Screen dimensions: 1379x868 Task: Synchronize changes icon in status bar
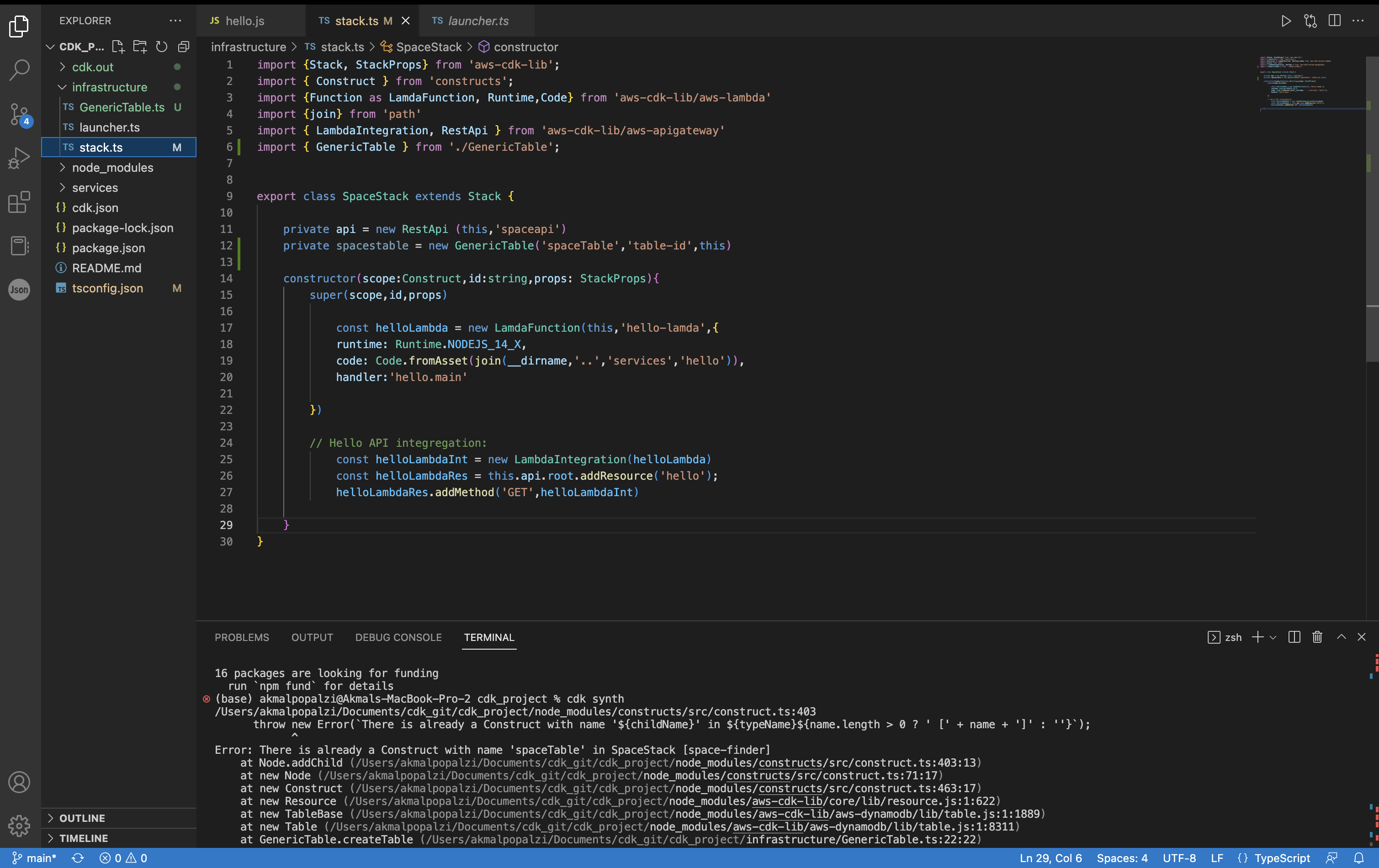click(78, 857)
